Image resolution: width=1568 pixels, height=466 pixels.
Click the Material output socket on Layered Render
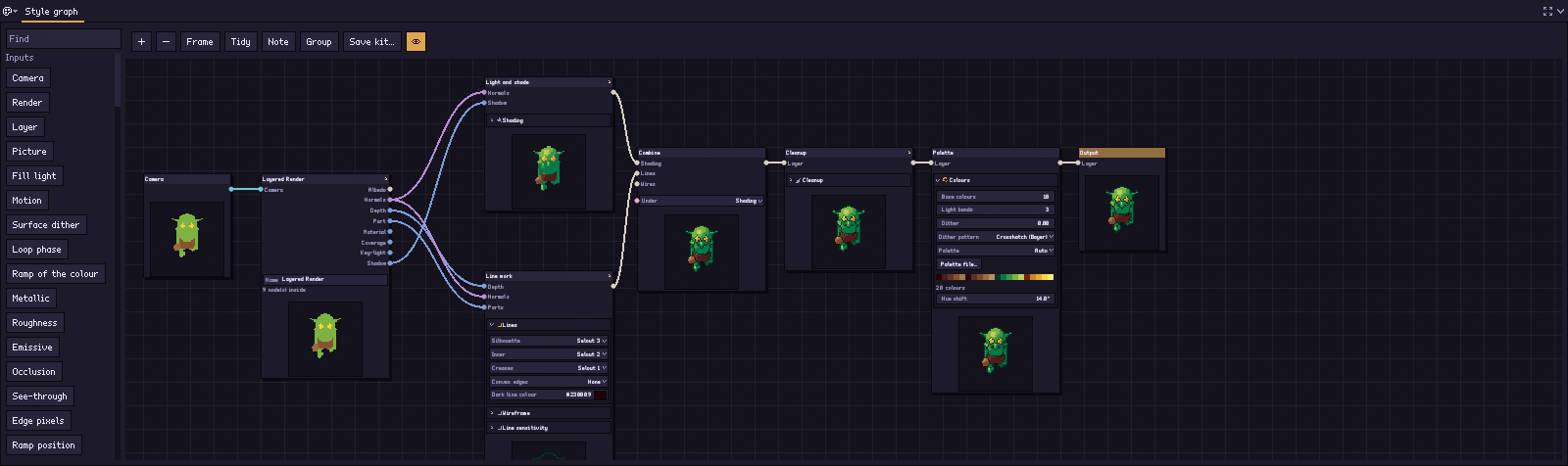[x=390, y=232]
